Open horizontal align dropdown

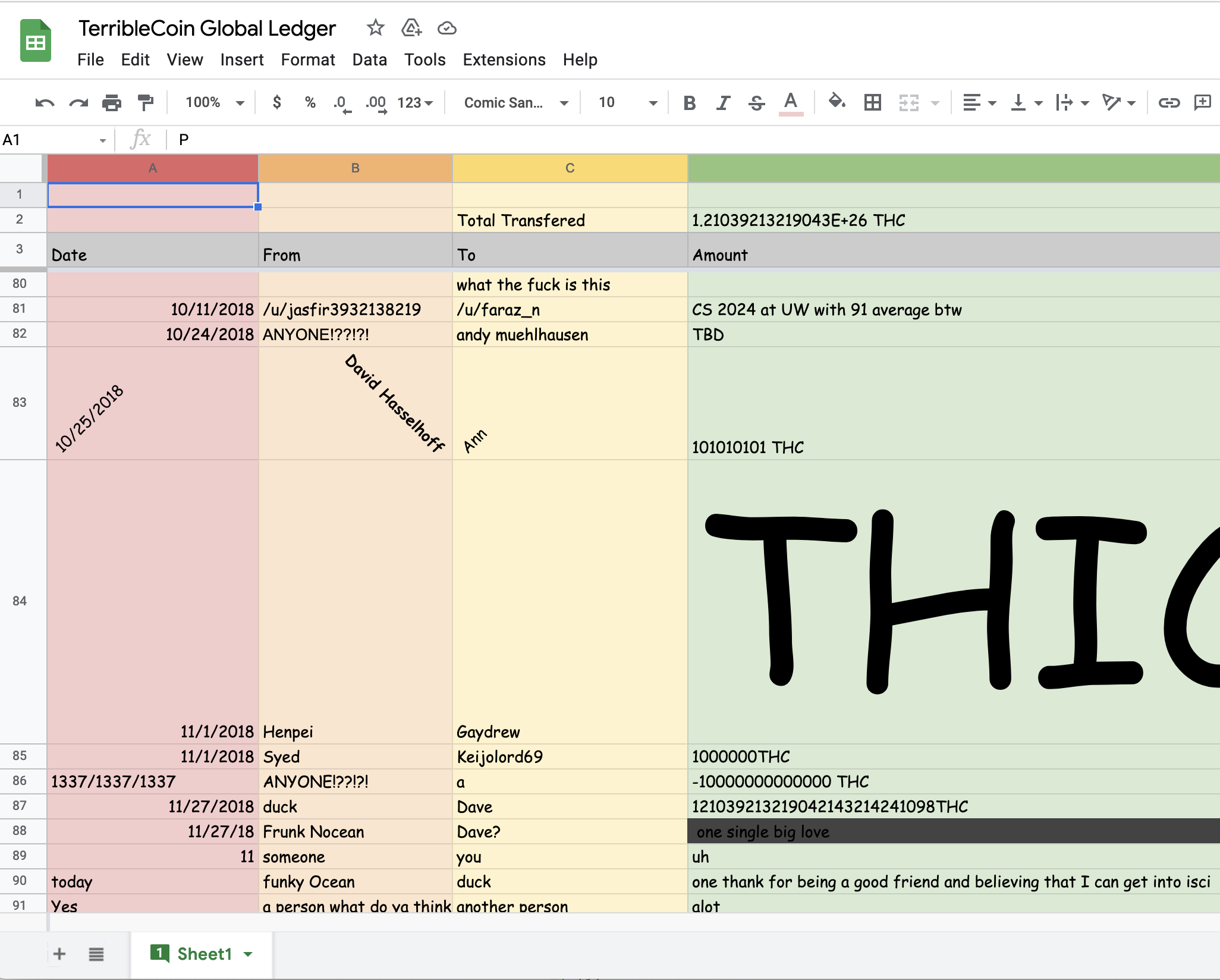[979, 103]
